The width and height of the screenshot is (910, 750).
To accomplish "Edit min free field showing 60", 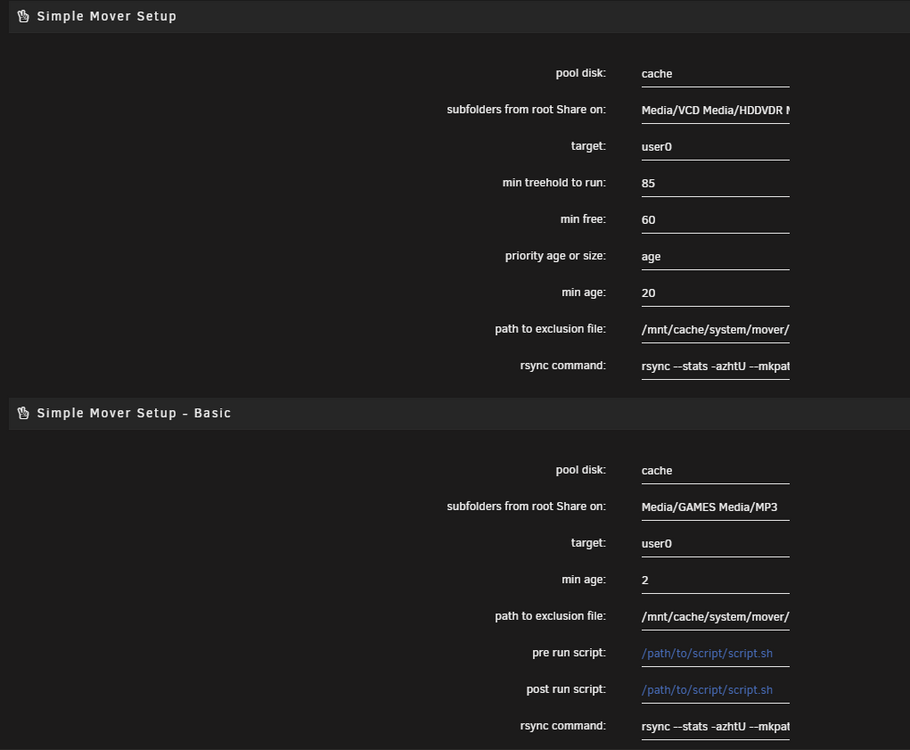I will (715, 221).
